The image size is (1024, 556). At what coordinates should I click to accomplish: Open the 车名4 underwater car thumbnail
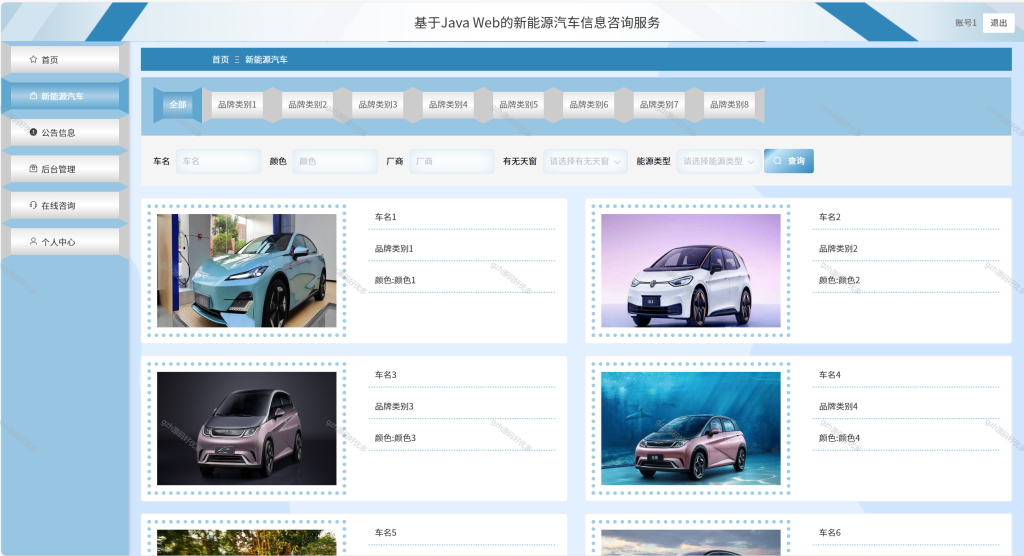[x=691, y=429]
